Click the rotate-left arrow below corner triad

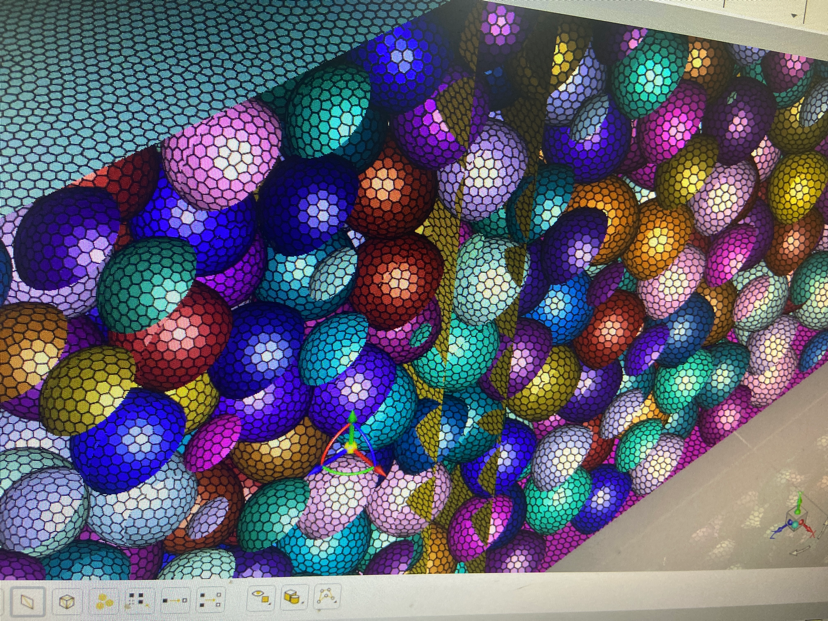point(801,550)
